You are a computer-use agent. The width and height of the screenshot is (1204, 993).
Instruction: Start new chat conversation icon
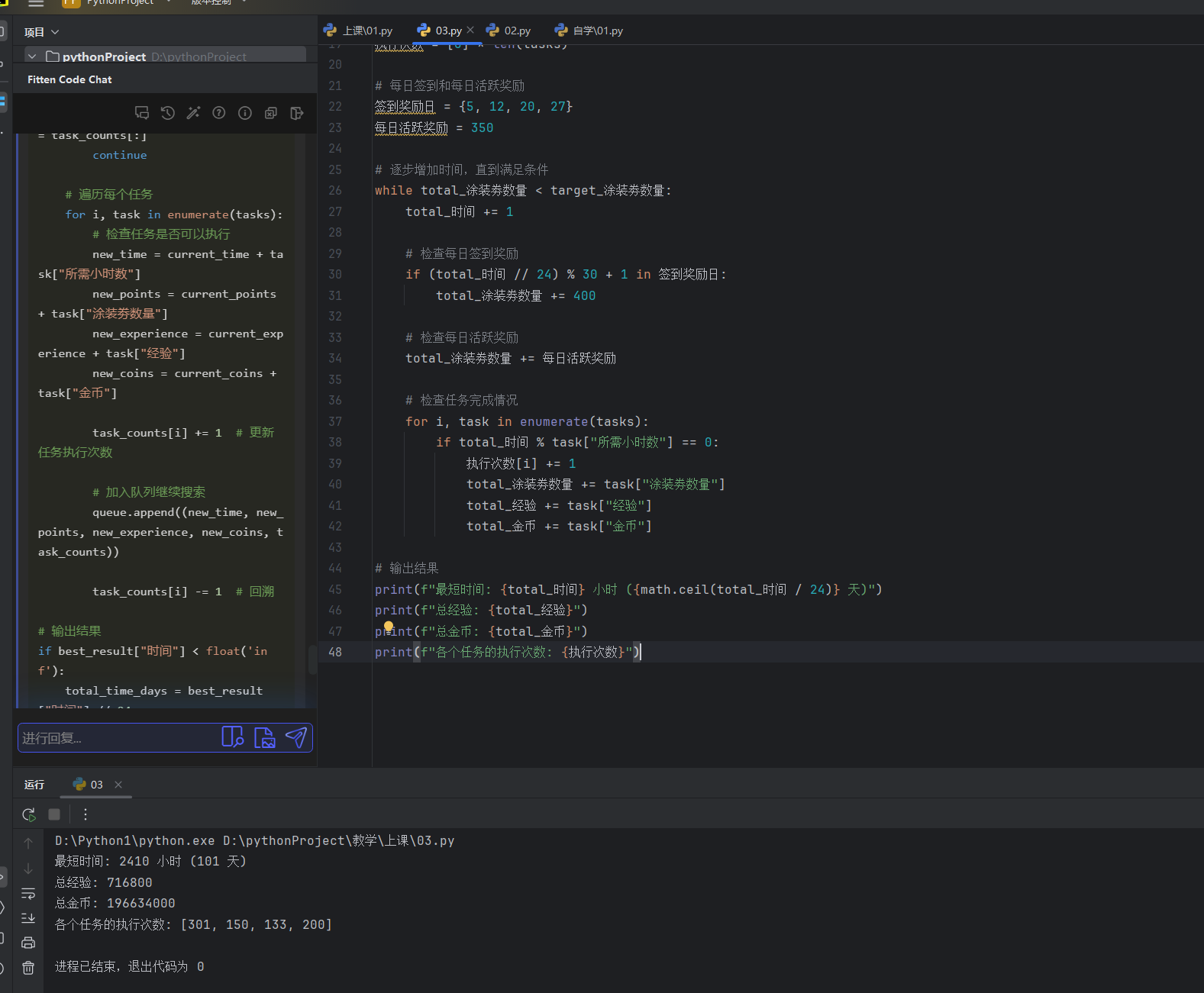(142, 113)
